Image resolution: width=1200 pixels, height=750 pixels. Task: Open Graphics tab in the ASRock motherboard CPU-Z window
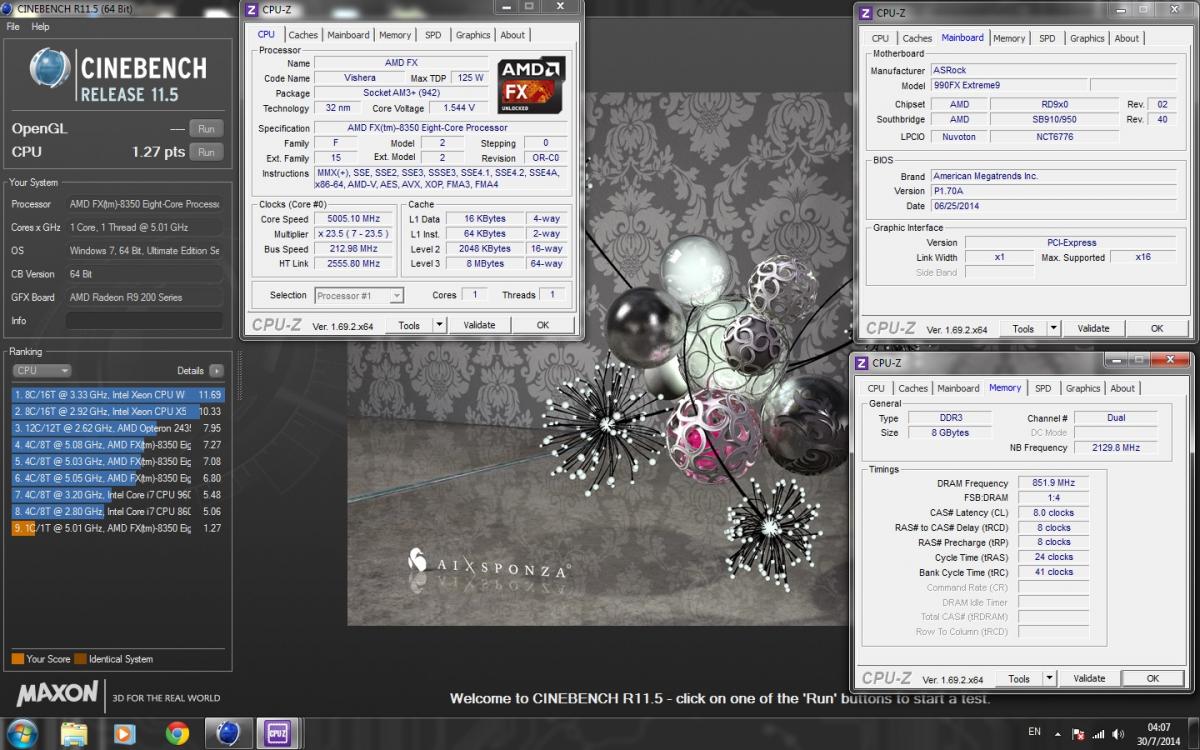[1087, 39]
